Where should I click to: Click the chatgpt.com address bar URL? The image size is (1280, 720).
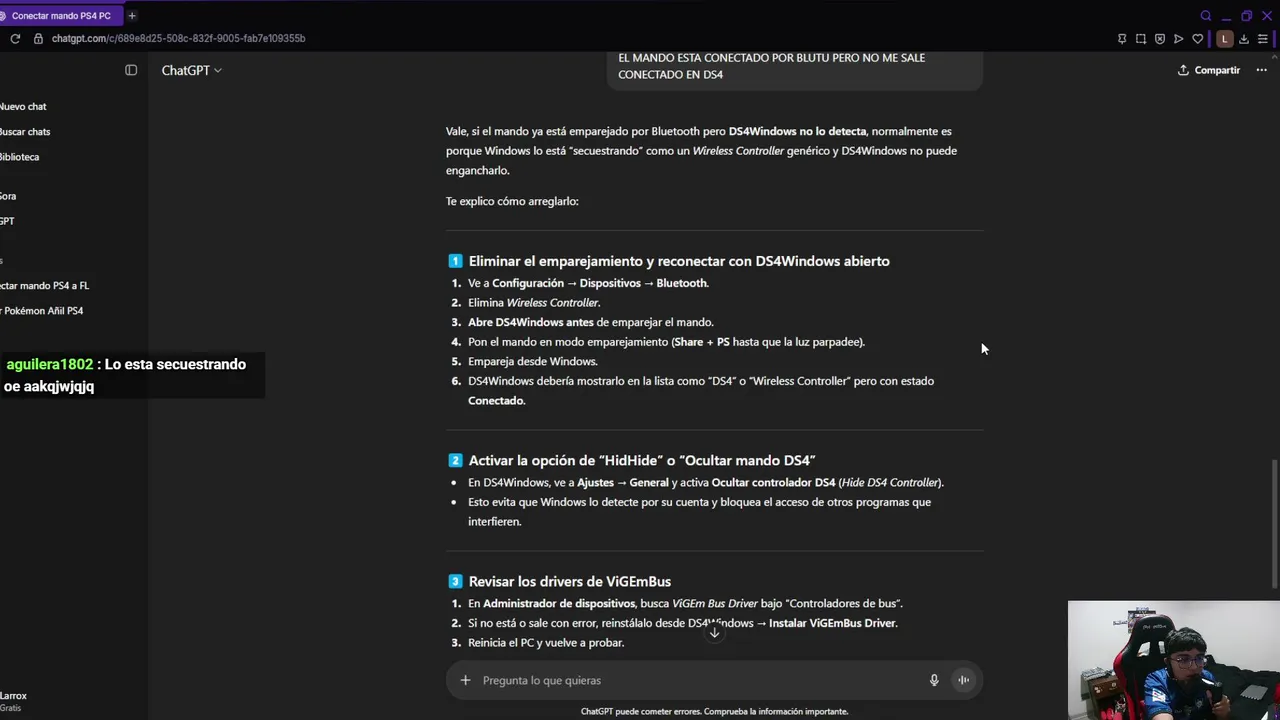click(178, 38)
